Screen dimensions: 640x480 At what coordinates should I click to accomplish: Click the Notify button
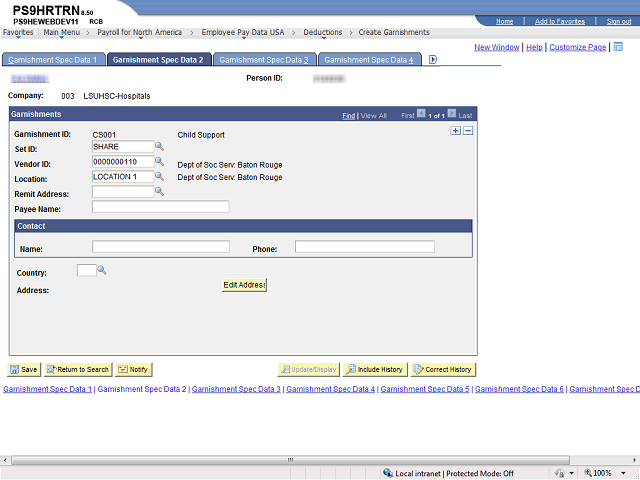point(133,370)
